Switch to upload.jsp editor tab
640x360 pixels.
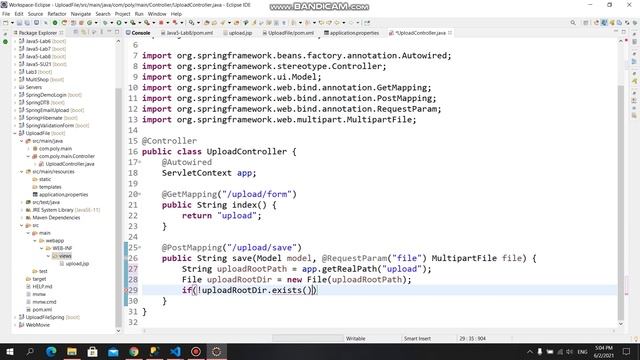[238, 33]
